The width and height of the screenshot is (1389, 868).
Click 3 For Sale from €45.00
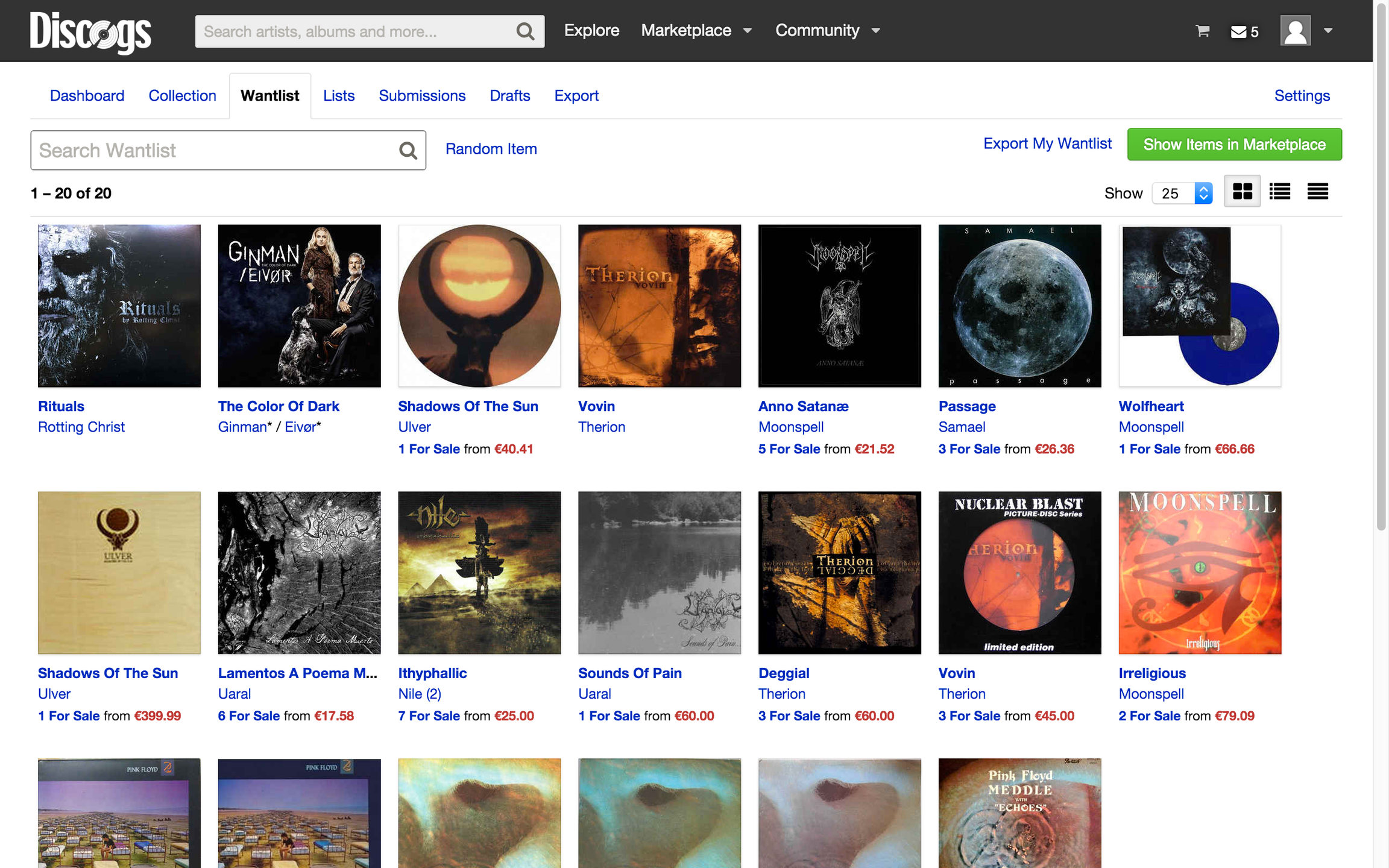pos(1007,716)
